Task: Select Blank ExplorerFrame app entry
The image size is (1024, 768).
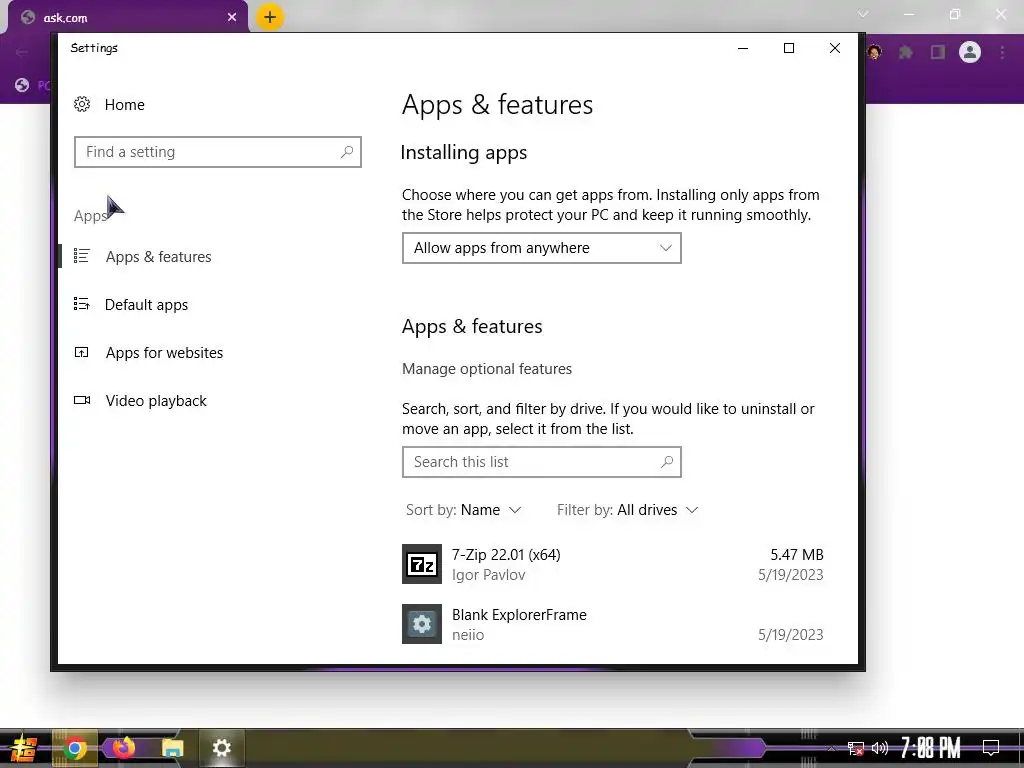Action: click(613, 624)
